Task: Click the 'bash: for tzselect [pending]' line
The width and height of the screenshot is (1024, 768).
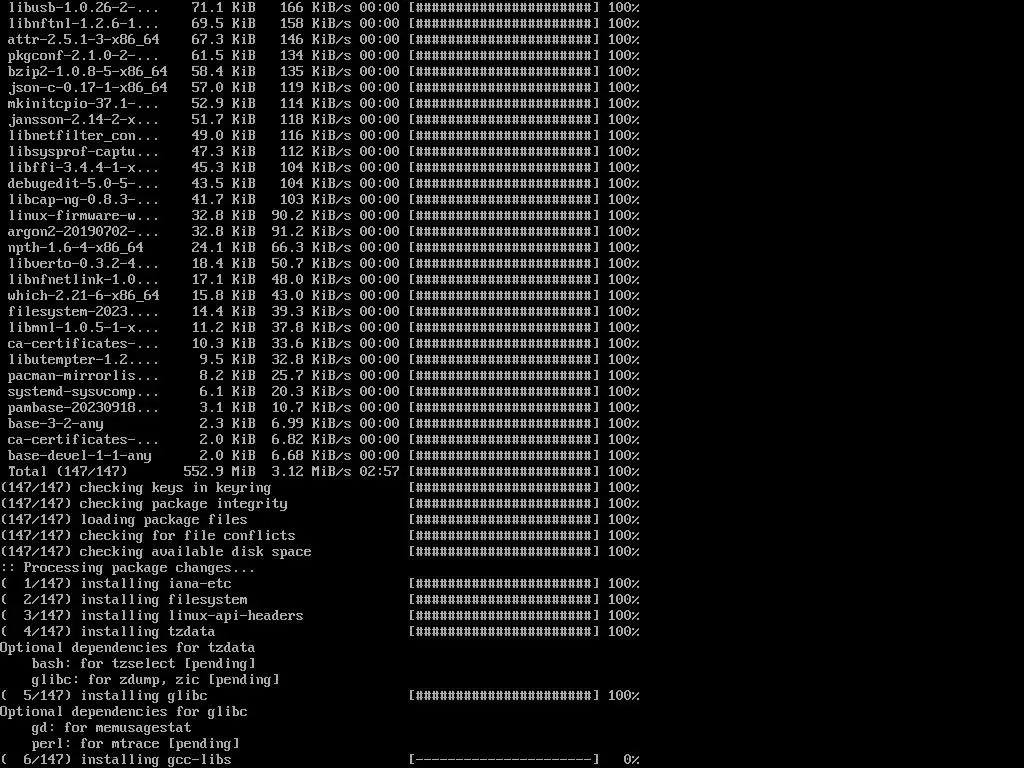Action: 144,664
